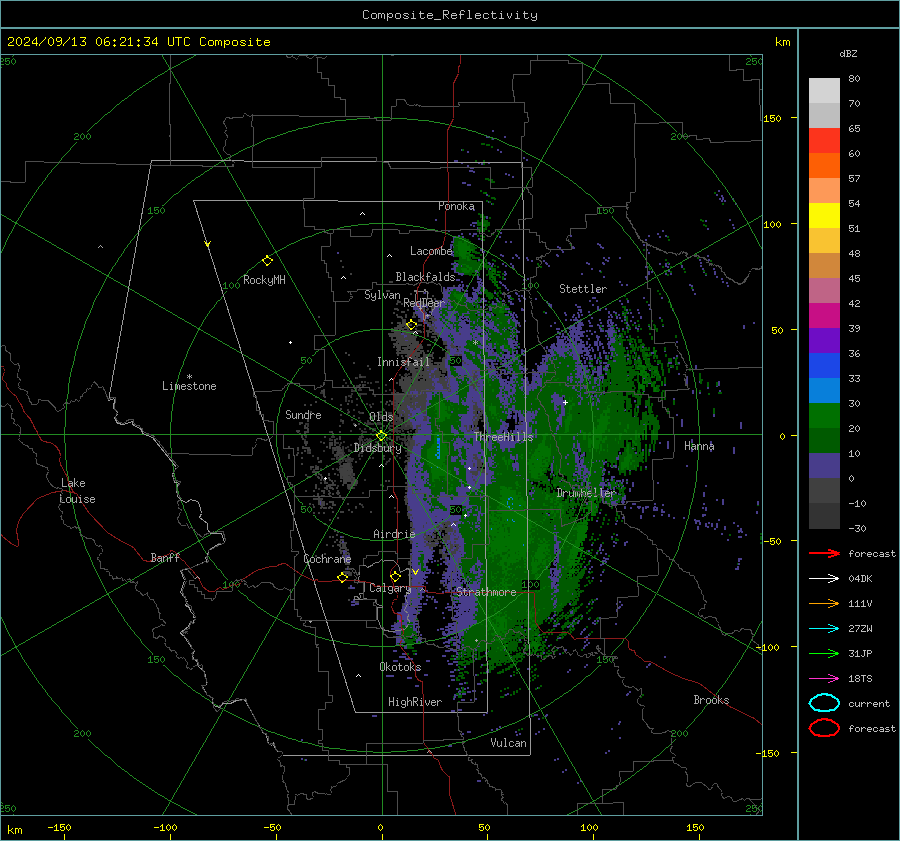This screenshot has height=841, width=900.
Task: Click the cyan current ellipse icon
Action: tap(824, 703)
